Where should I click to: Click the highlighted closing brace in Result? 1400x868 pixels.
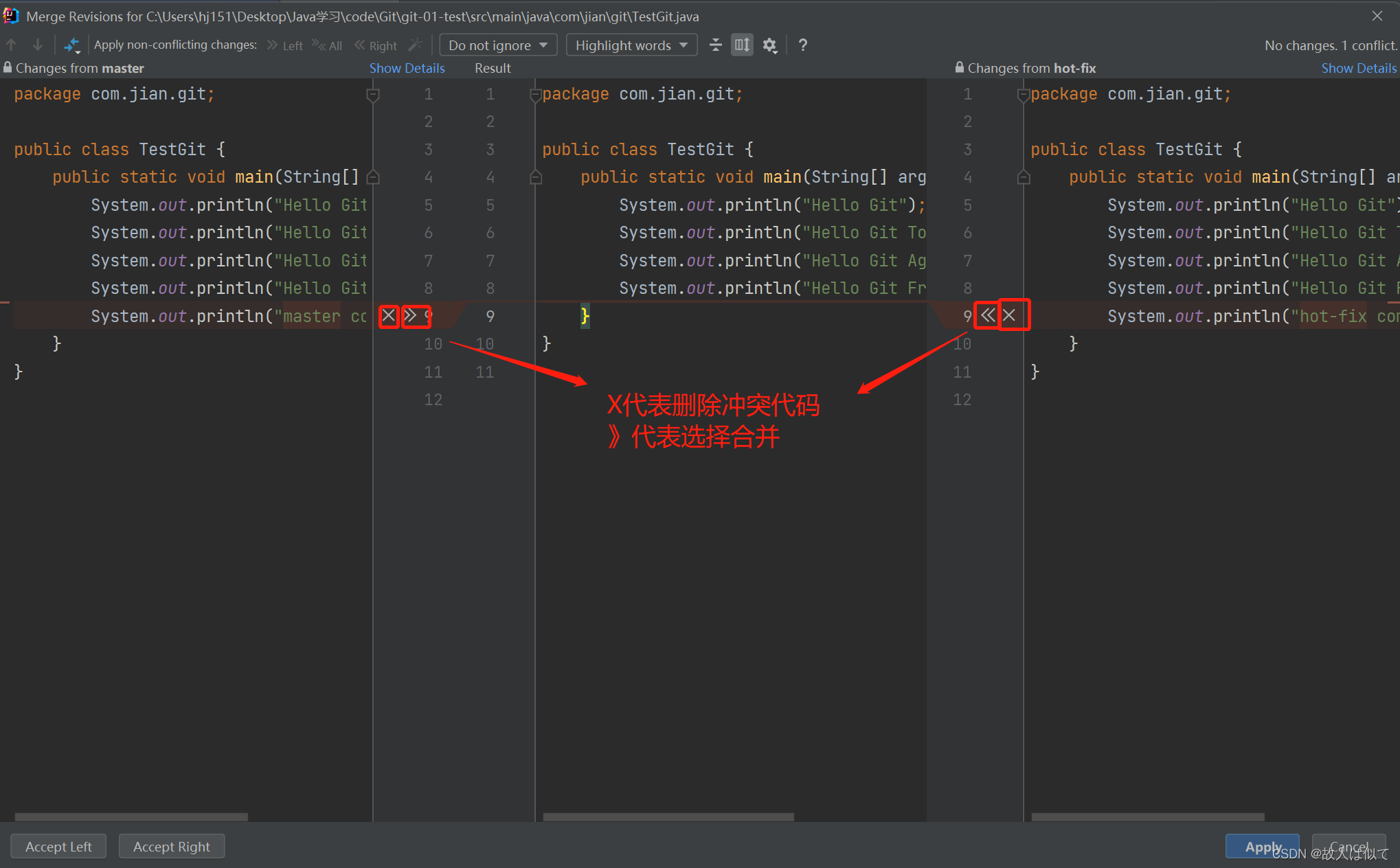click(x=585, y=316)
